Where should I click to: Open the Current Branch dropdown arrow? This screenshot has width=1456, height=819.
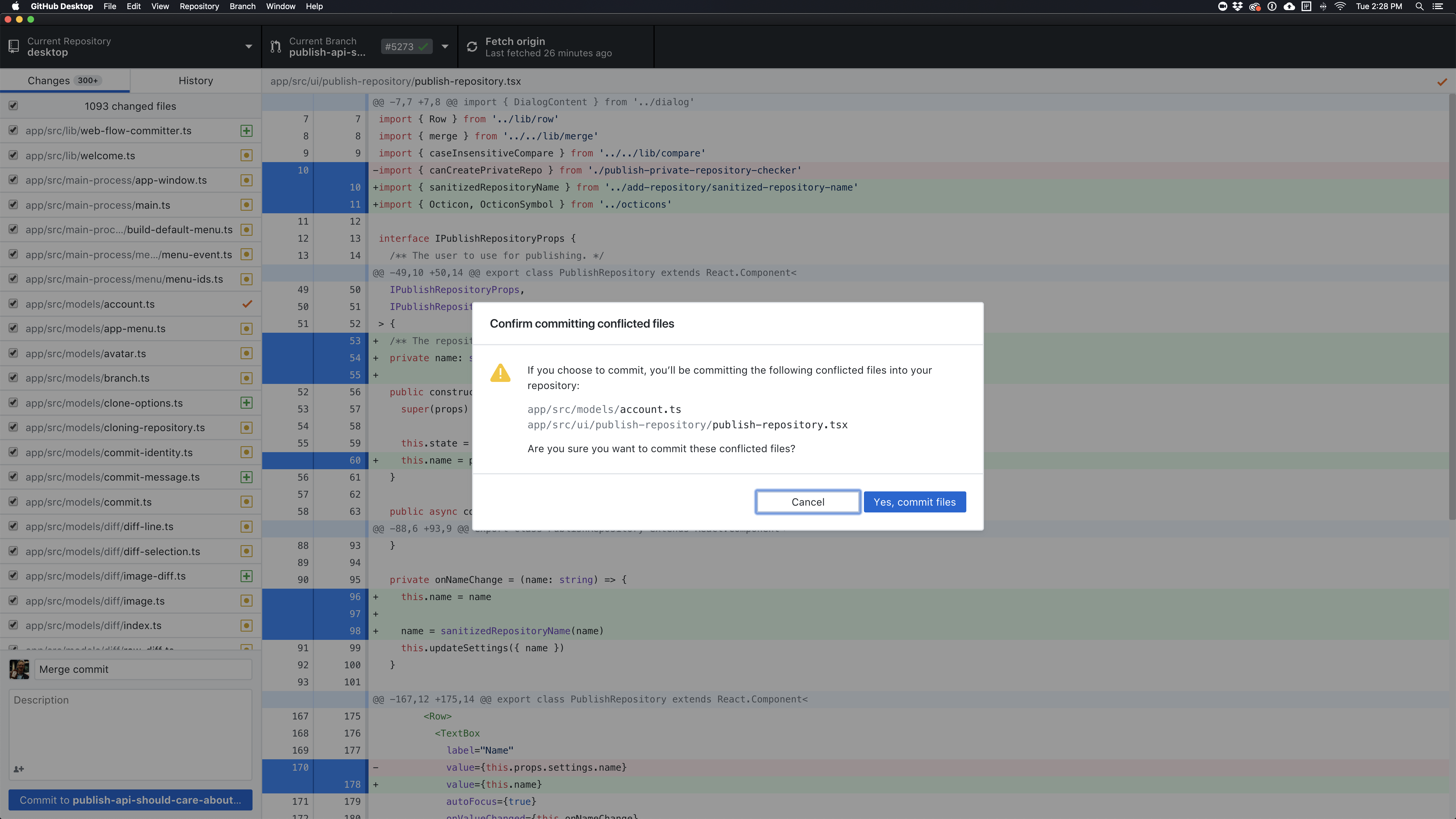(x=445, y=47)
